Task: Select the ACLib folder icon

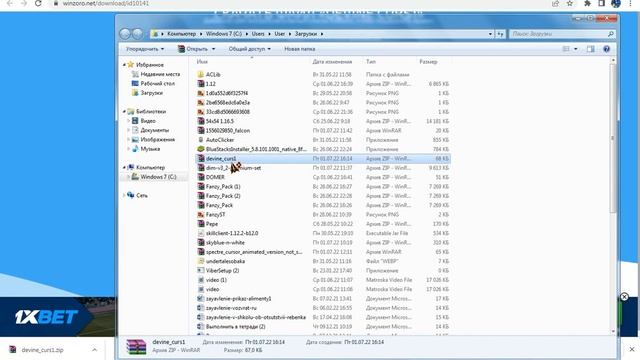Action: (200, 75)
